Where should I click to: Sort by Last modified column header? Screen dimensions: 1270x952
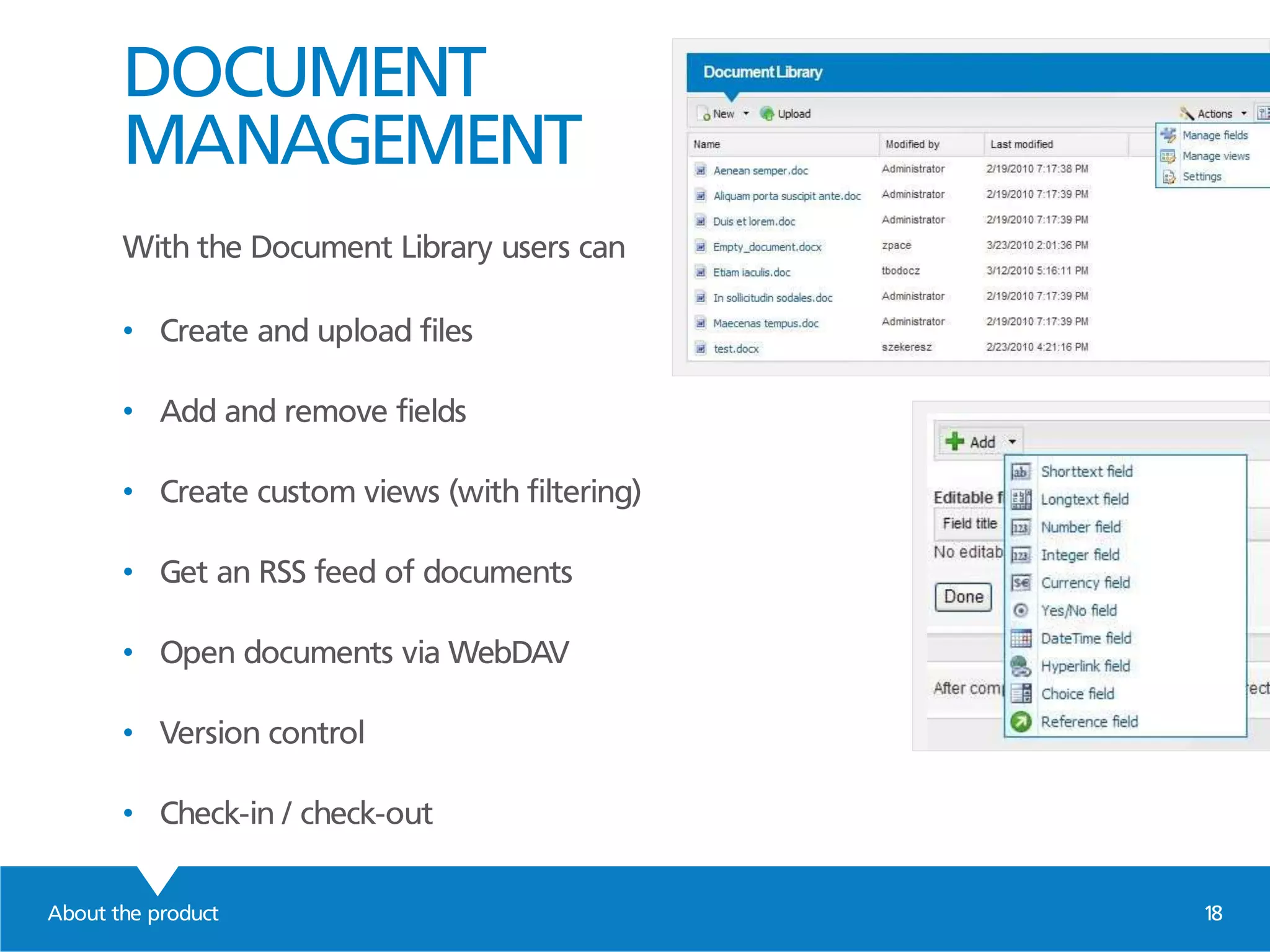click(x=1056, y=144)
